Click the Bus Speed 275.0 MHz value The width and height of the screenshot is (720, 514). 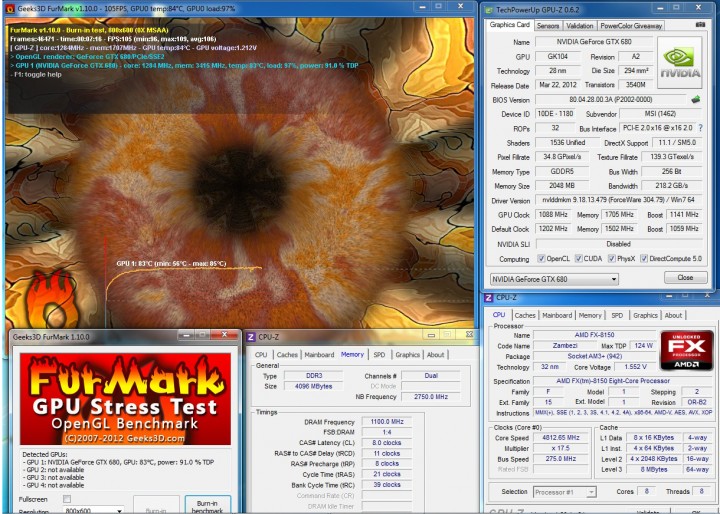coord(561,459)
